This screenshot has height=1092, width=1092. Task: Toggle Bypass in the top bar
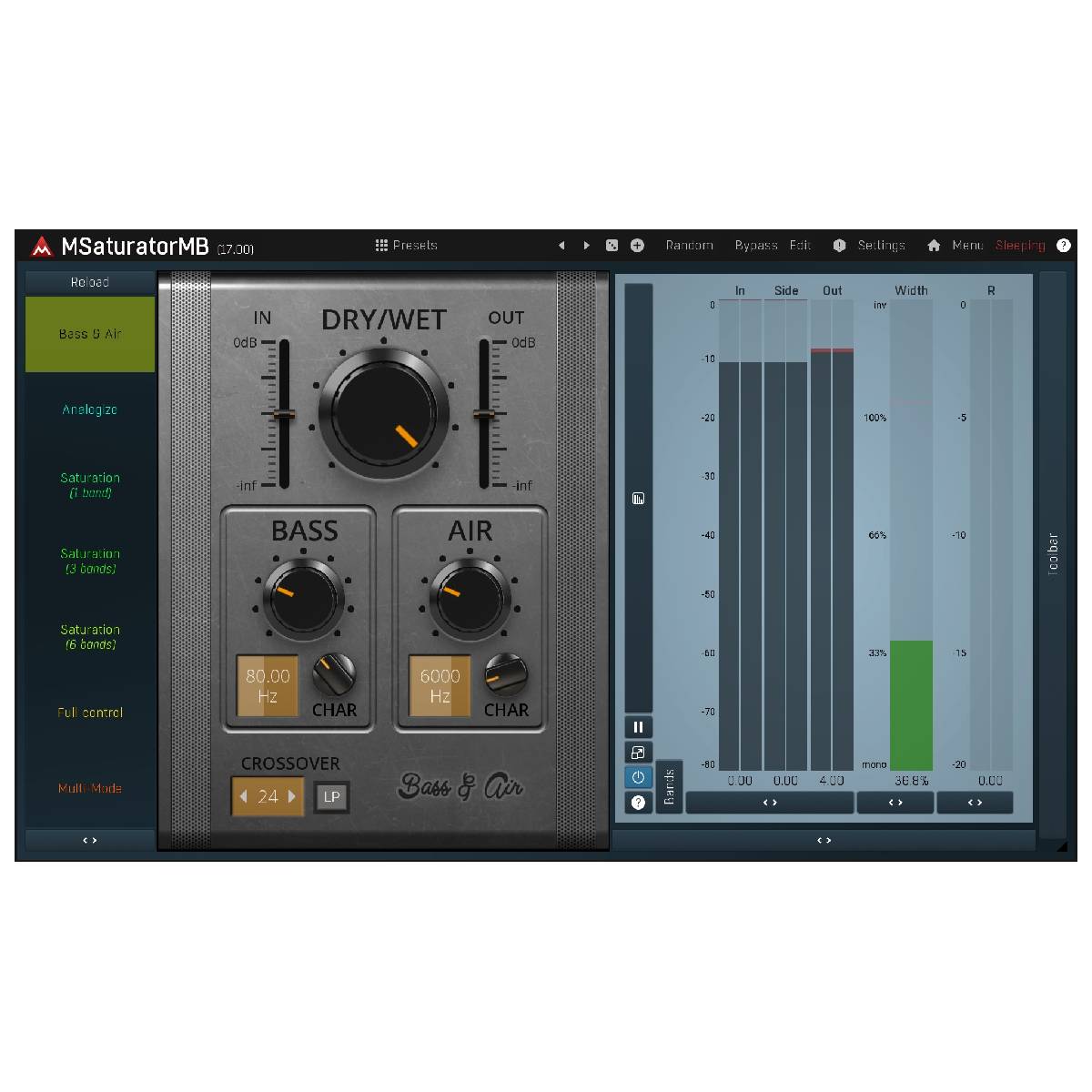click(756, 246)
